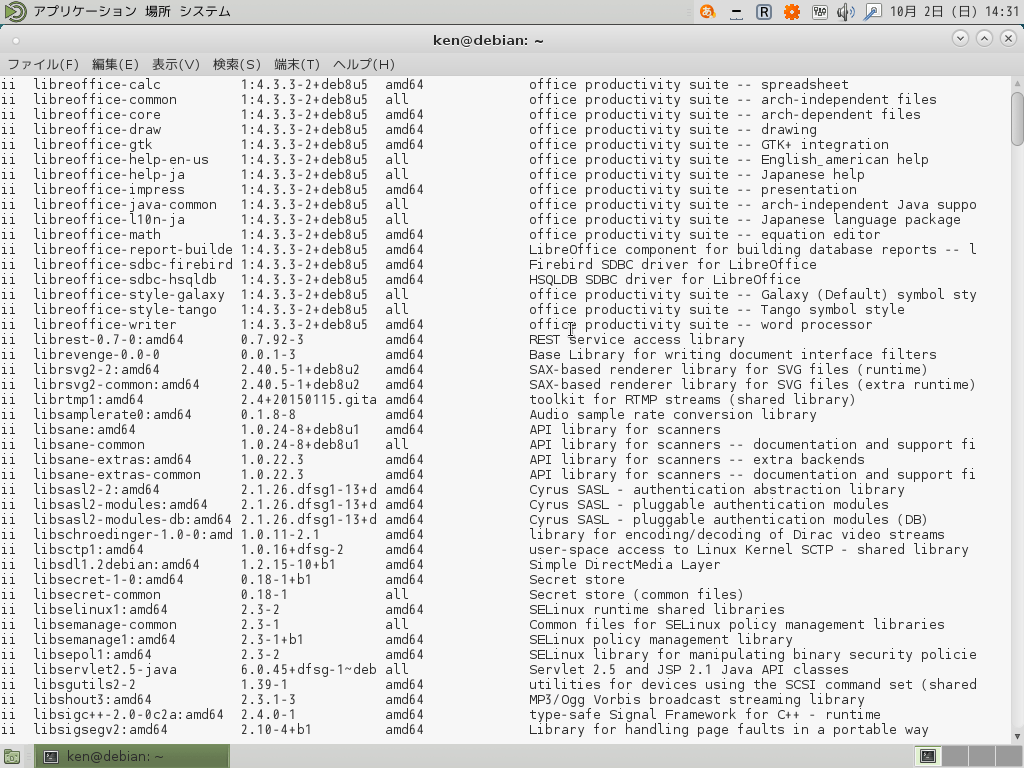1024x768 pixels.
Task: Click the ken@debian taskbar window button
Action: point(132,756)
